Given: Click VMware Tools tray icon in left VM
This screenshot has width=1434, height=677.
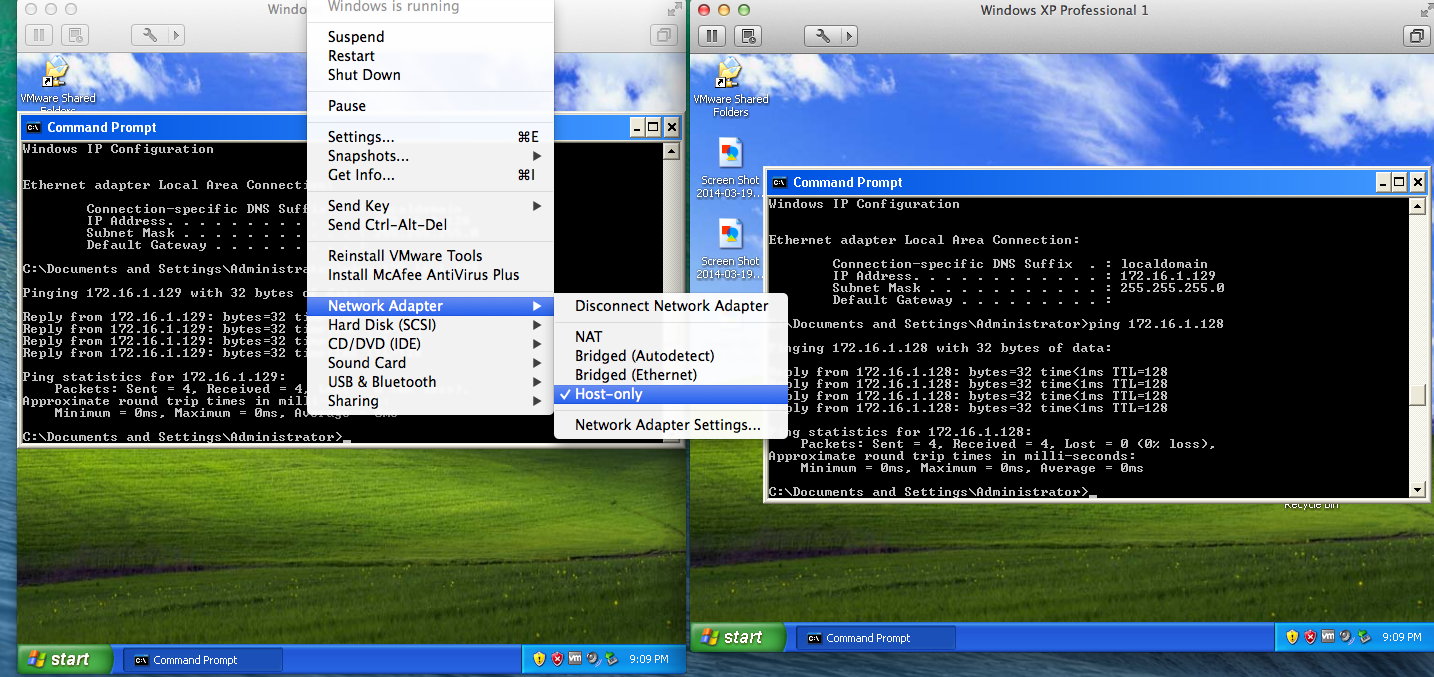Looking at the screenshot, I should [575, 659].
